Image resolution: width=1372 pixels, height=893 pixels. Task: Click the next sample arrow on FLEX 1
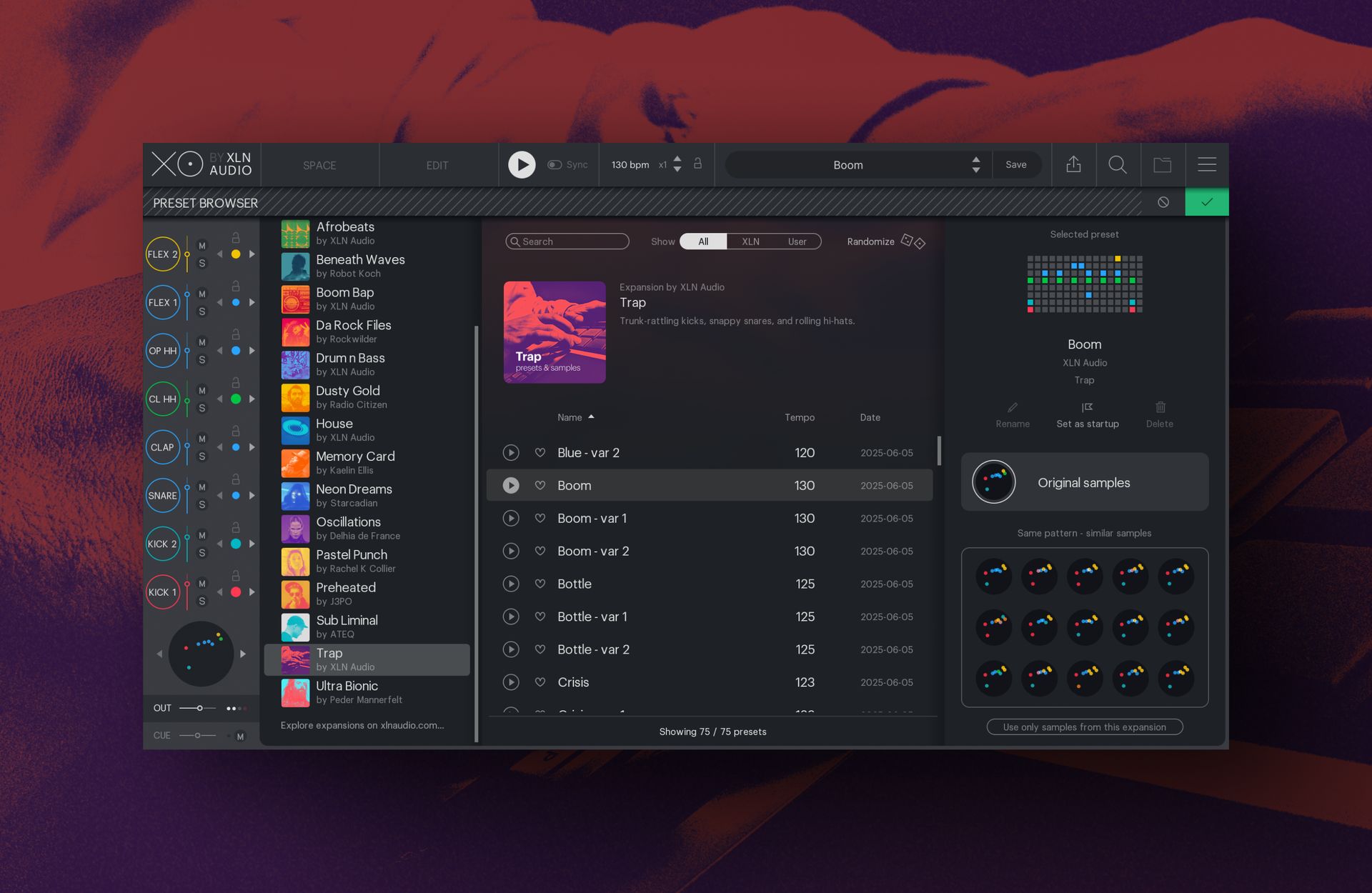tap(252, 303)
